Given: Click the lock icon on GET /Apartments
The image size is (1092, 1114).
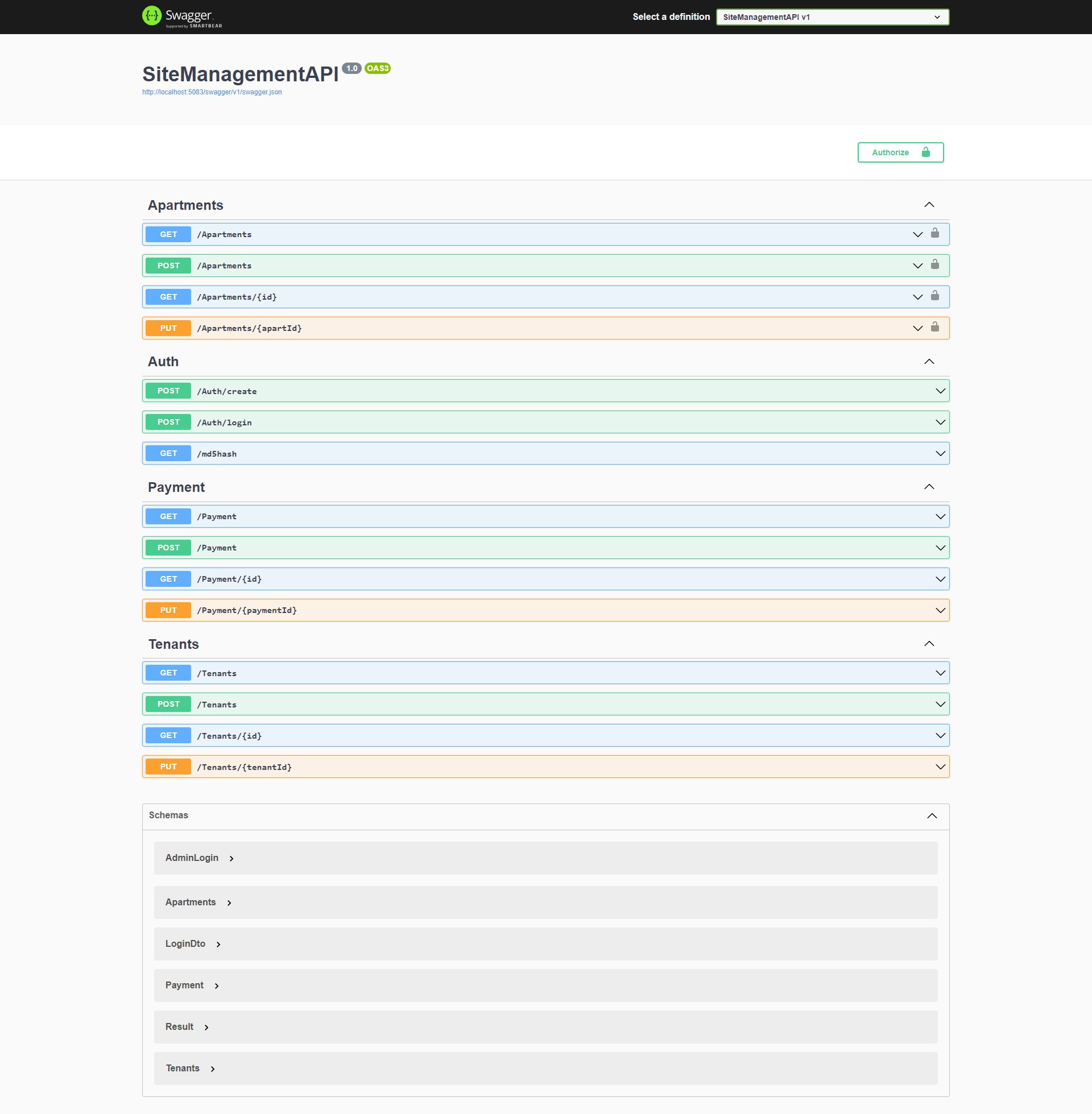Looking at the screenshot, I should point(935,233).
